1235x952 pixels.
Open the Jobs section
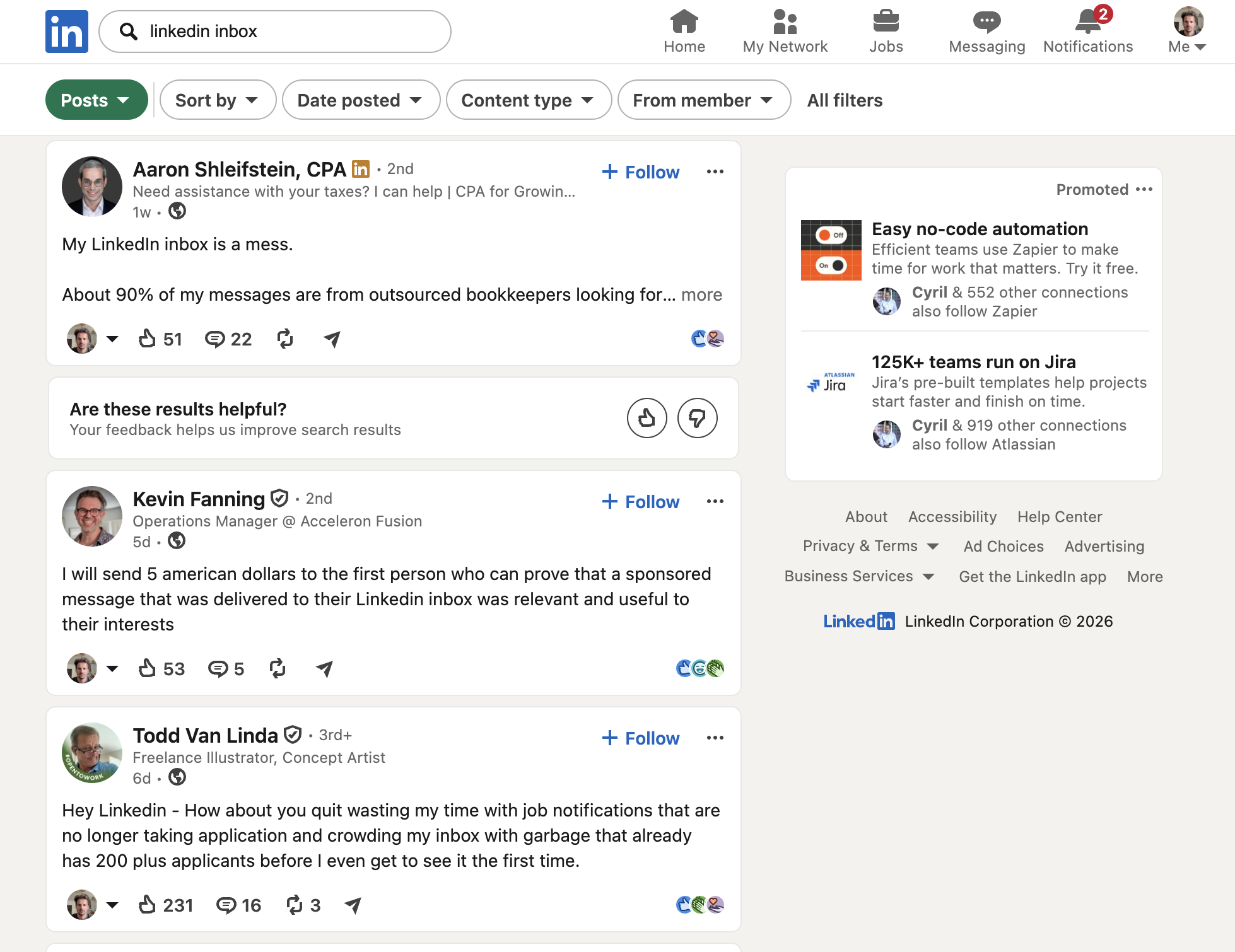pos(886,32)
